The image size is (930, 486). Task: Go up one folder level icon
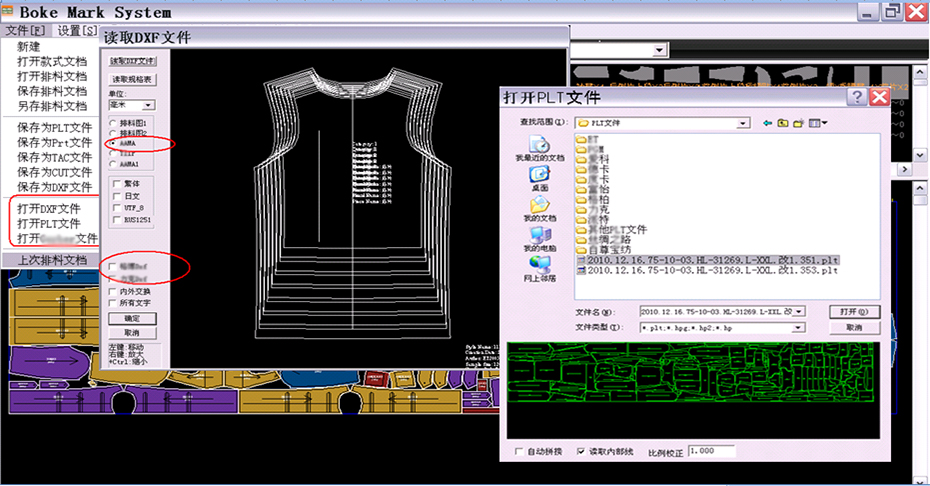(783, 123)
